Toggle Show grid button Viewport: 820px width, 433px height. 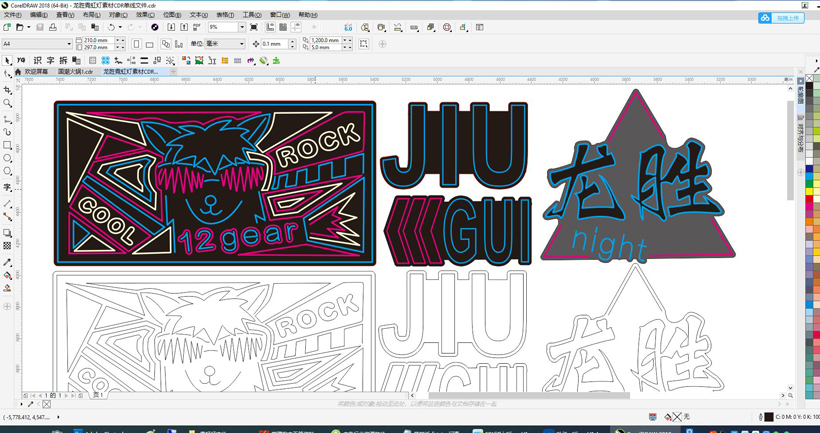pos(283,27)
